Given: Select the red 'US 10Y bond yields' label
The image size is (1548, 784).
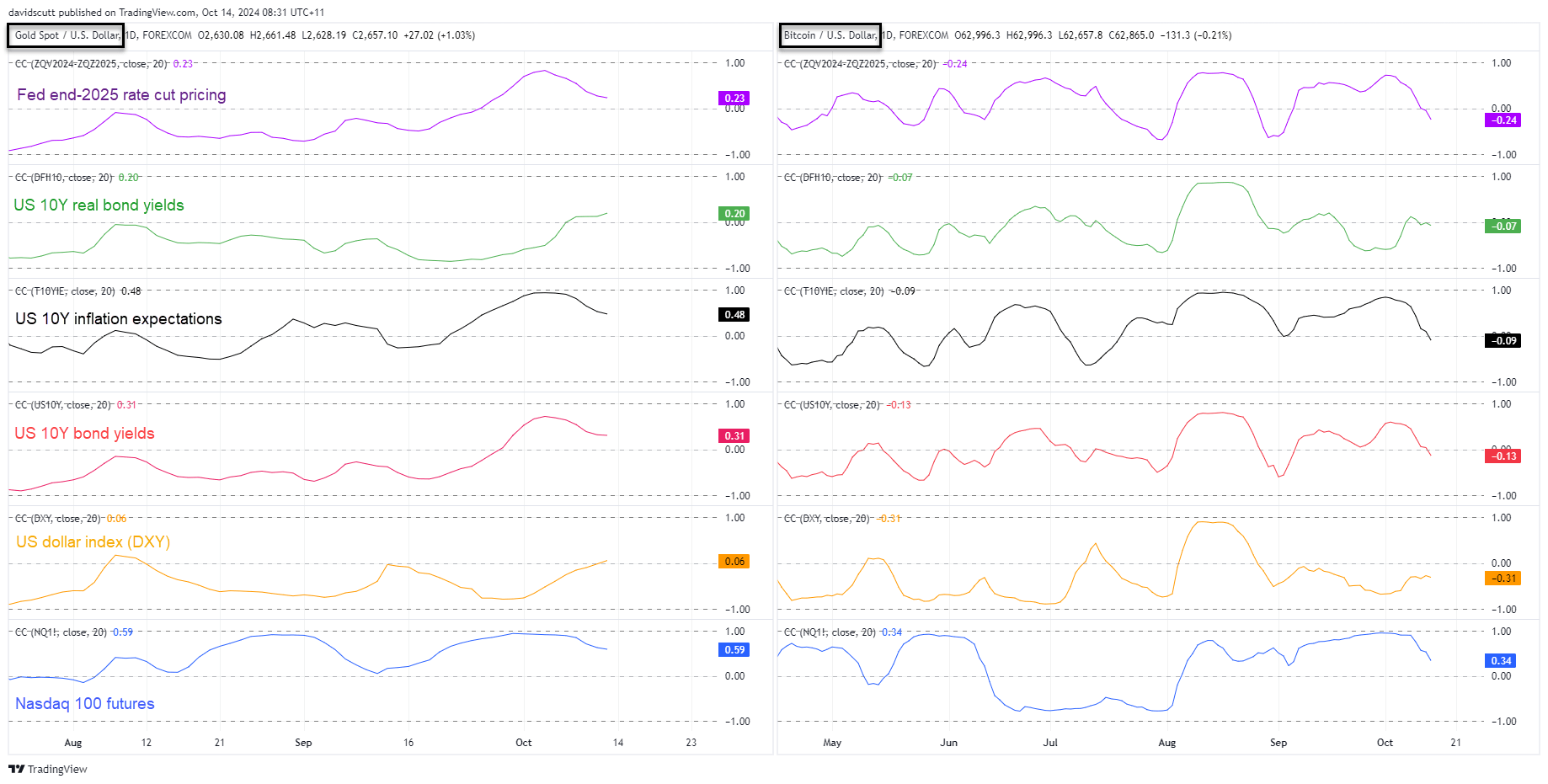Looking at the screenshot, I should click(84, 434).
